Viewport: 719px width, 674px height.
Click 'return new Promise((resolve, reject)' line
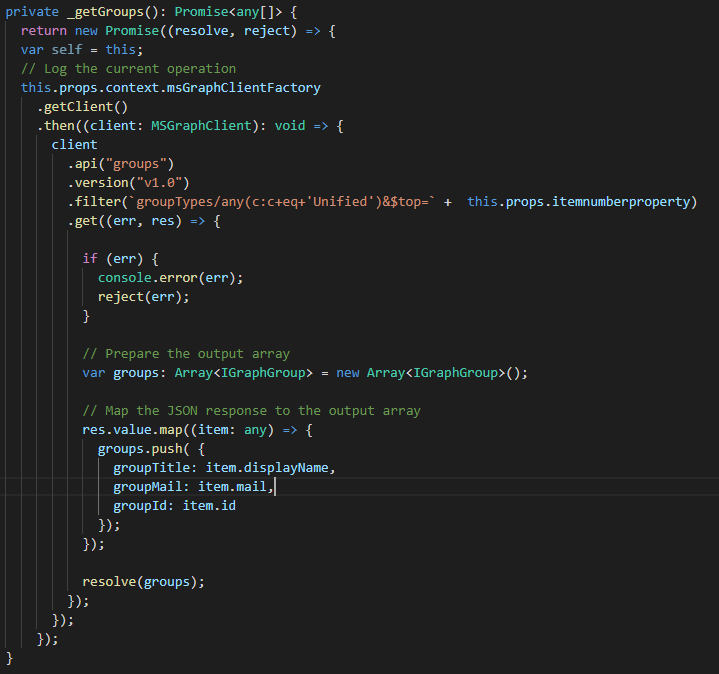pos(178,31)
